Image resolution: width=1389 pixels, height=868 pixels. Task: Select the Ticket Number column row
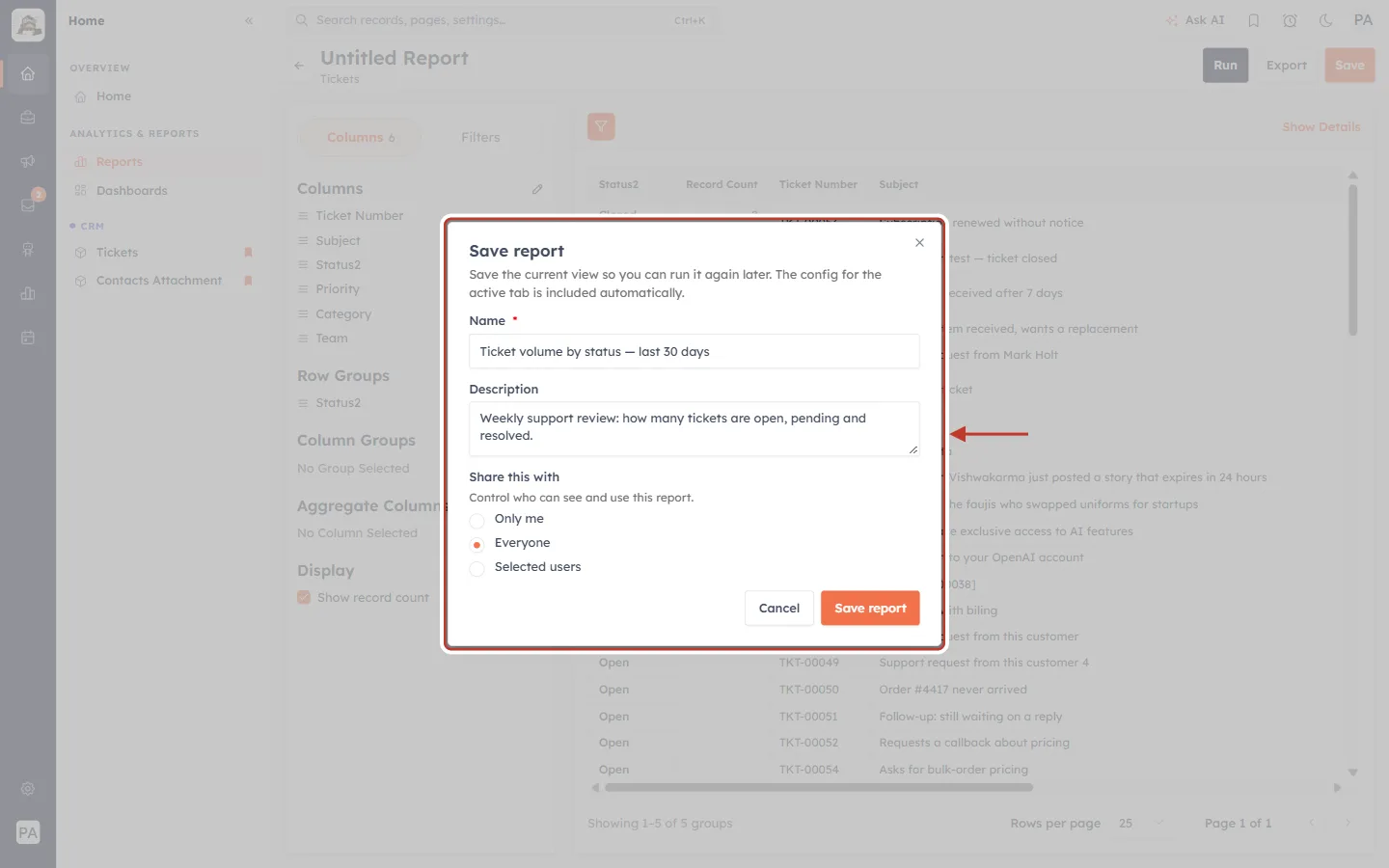[x=420, y=216]
